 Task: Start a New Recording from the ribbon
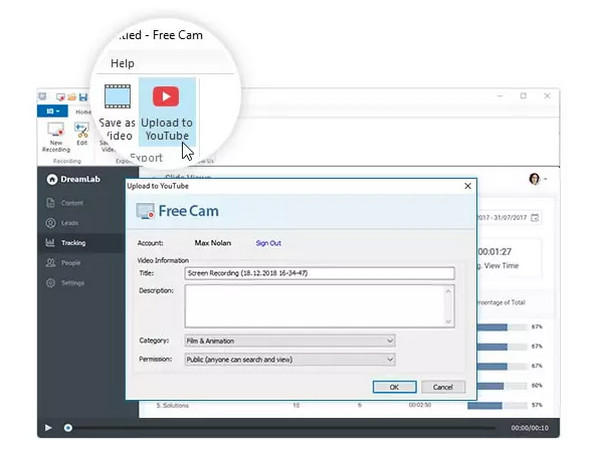[56, 137]
